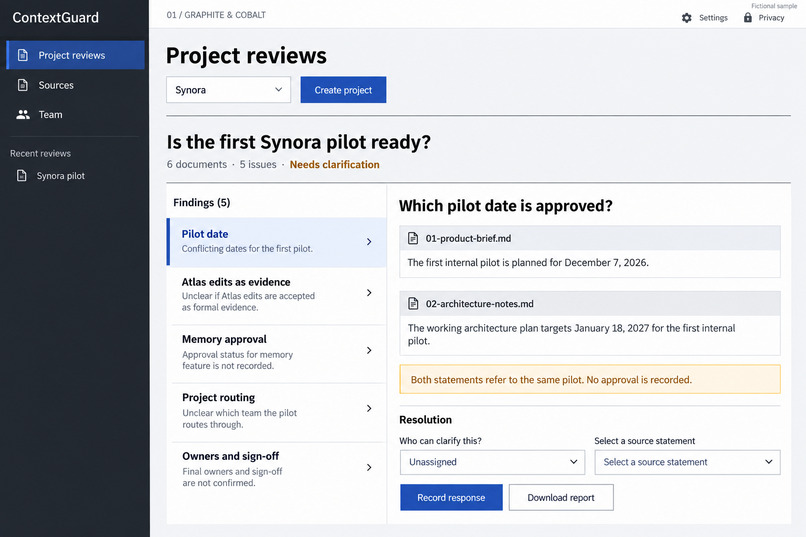
Task: Expand the Atlas edits as evidence chevron
Action: tap(369, 292)
